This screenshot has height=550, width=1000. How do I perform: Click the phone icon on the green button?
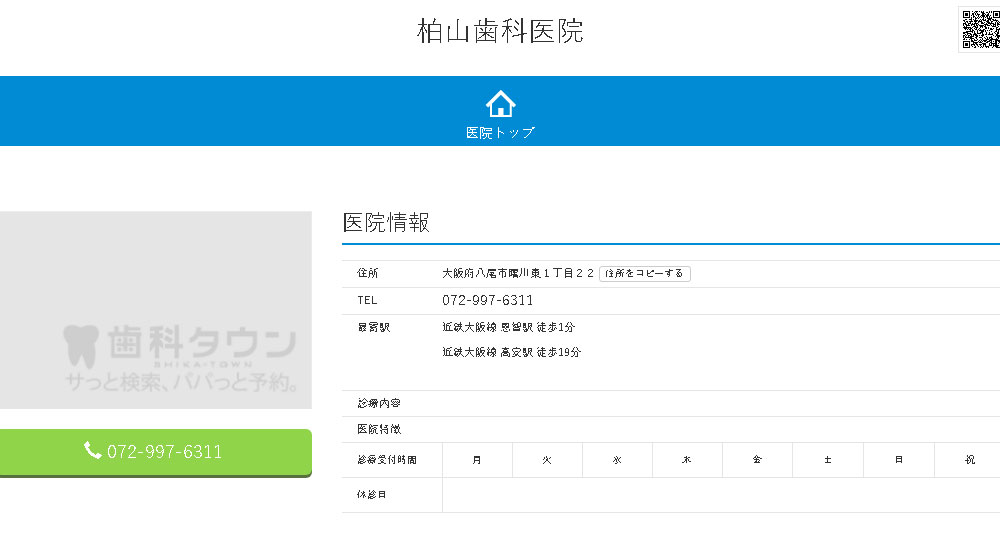click(93, 451)
